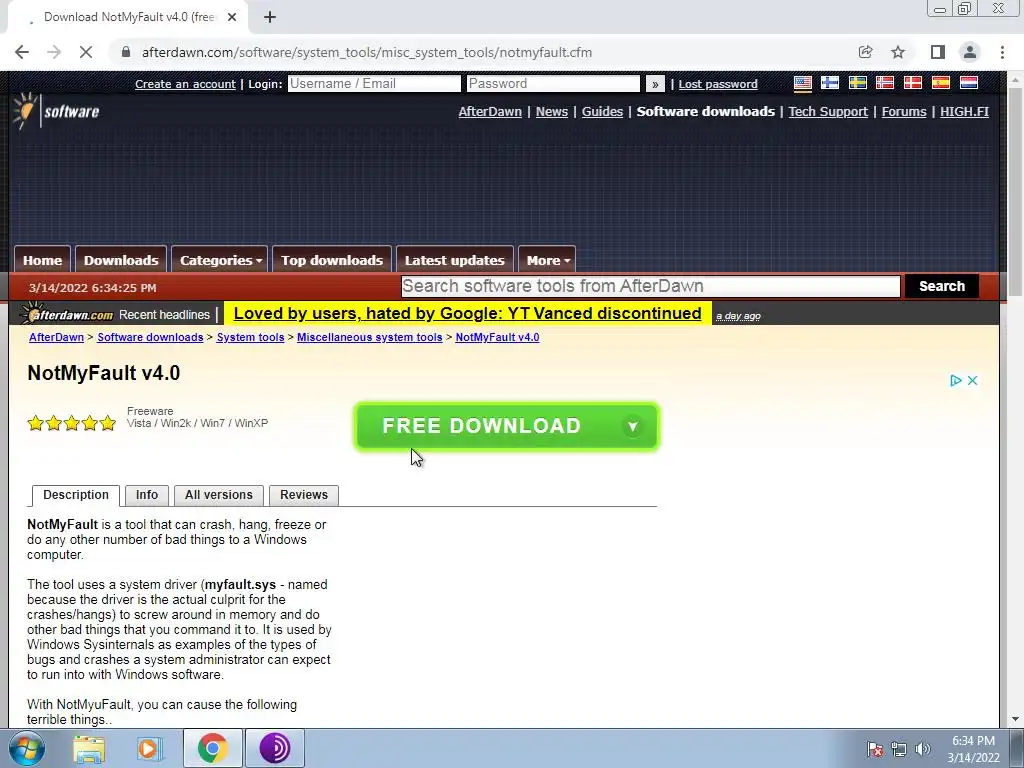Open the Tor Browser taskbar icon
The height and width of the screenshot is (768, 1024).
click(275, 748)
